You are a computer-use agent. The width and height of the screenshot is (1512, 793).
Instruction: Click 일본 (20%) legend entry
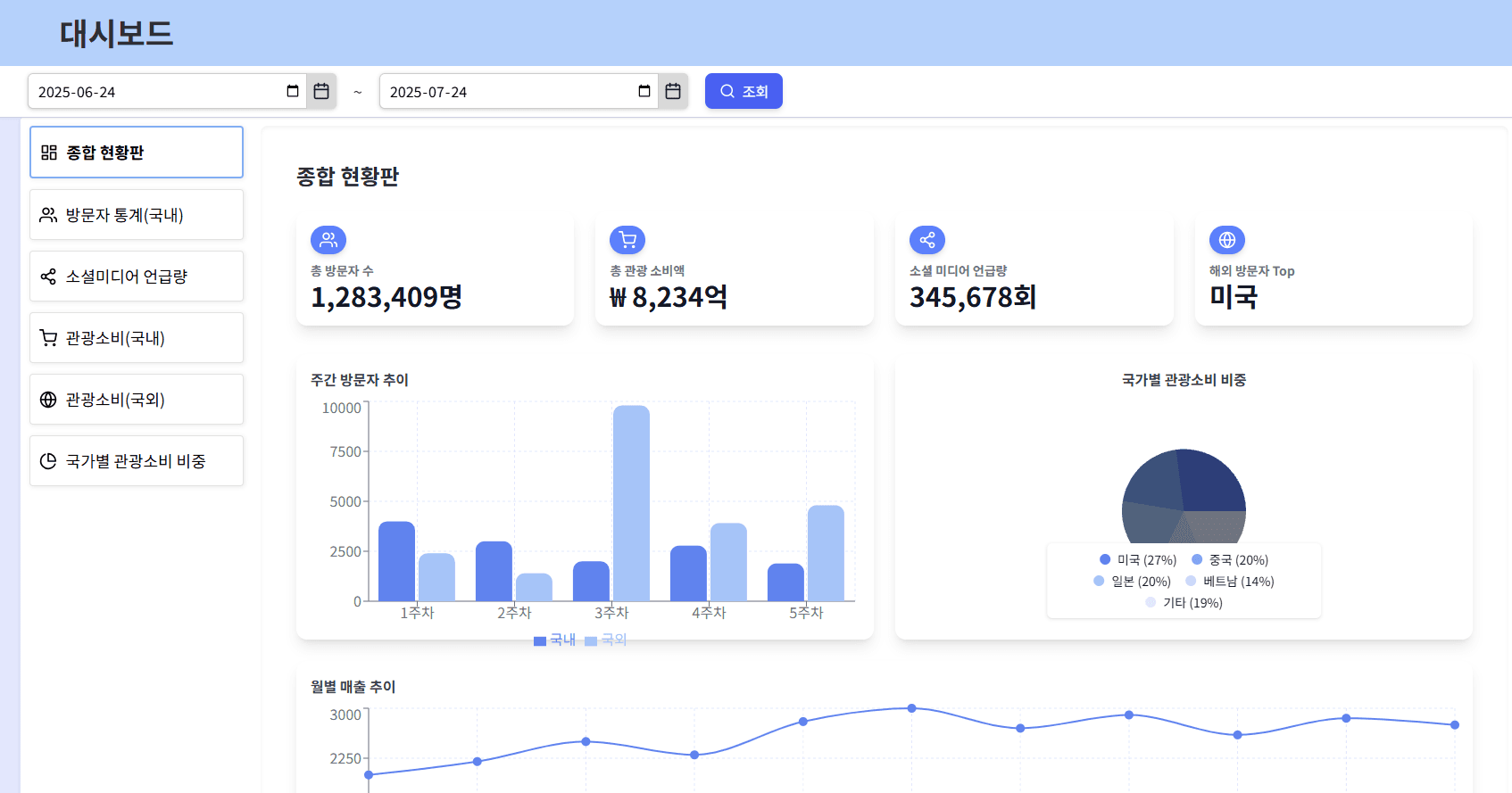pos(1132,582)
